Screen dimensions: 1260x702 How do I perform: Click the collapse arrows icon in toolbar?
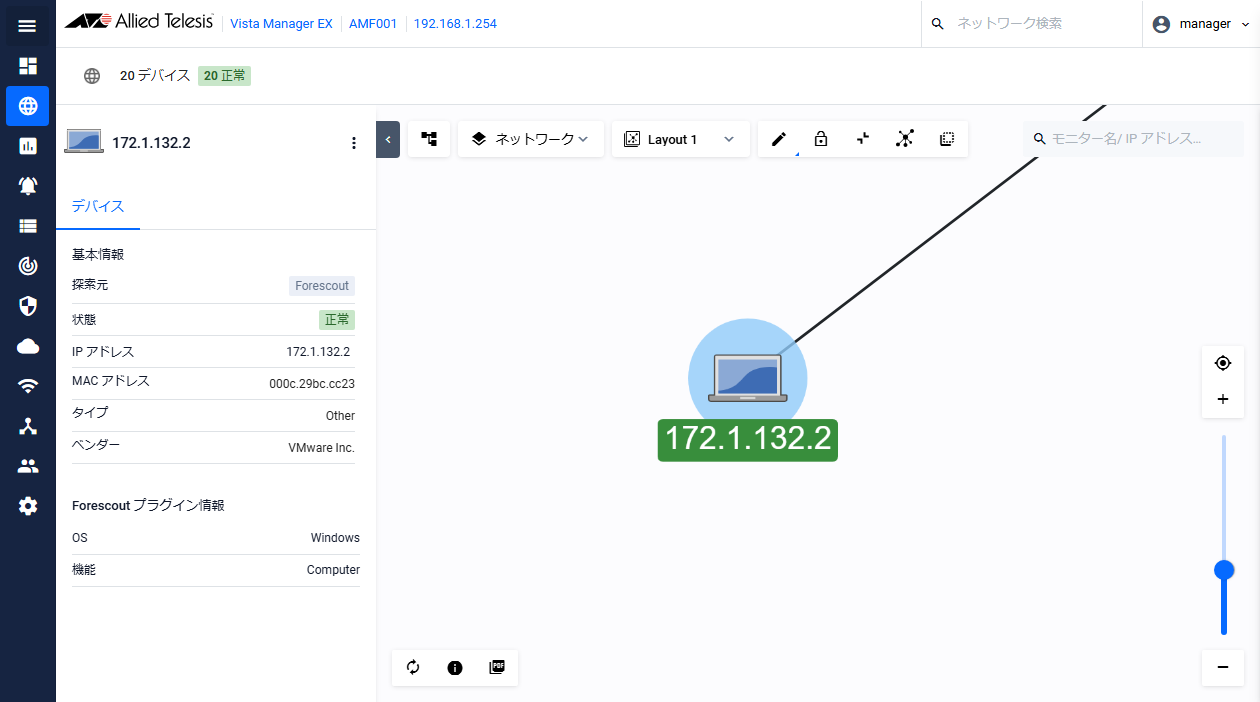coord(863,139)
